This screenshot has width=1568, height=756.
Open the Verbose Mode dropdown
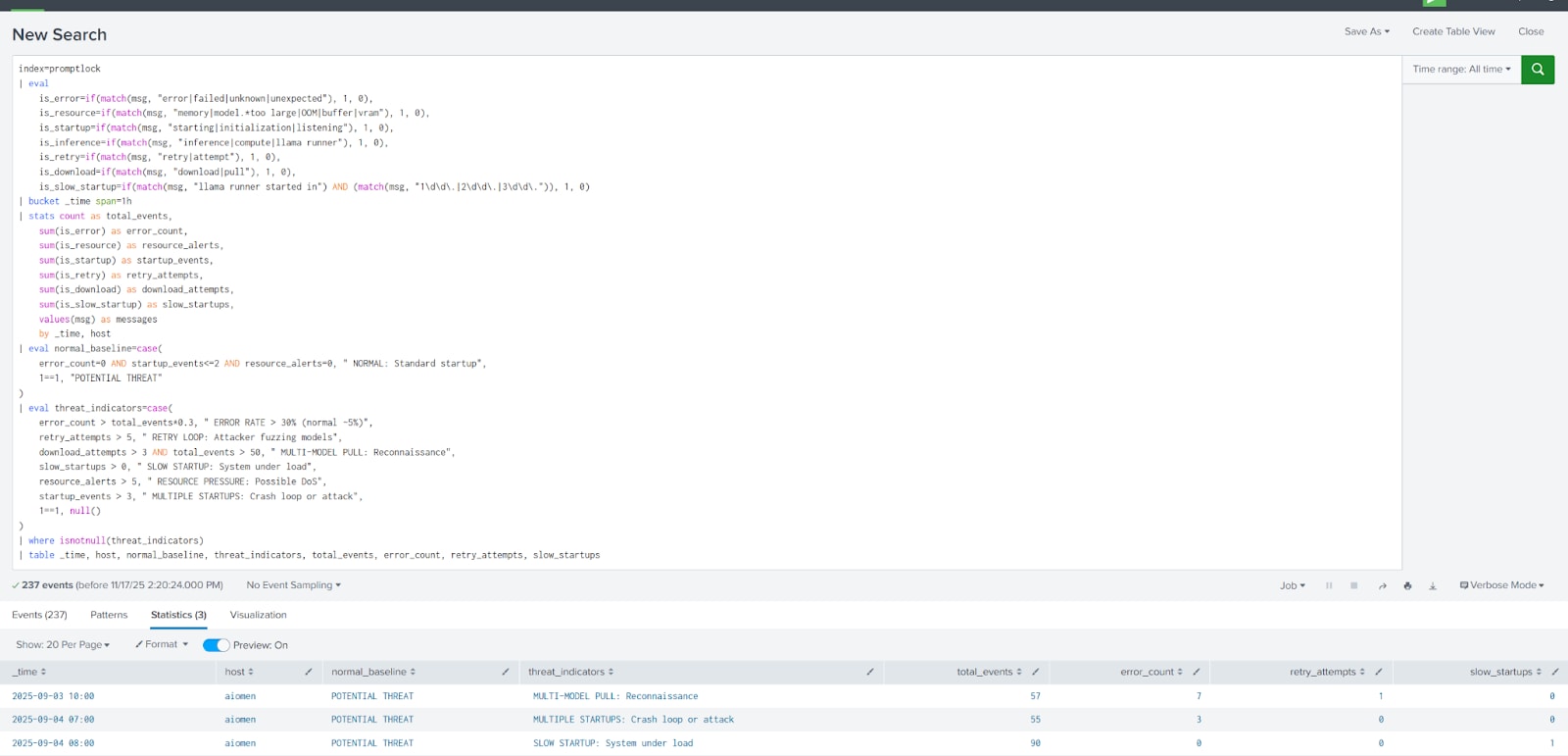click(1501, 585)
